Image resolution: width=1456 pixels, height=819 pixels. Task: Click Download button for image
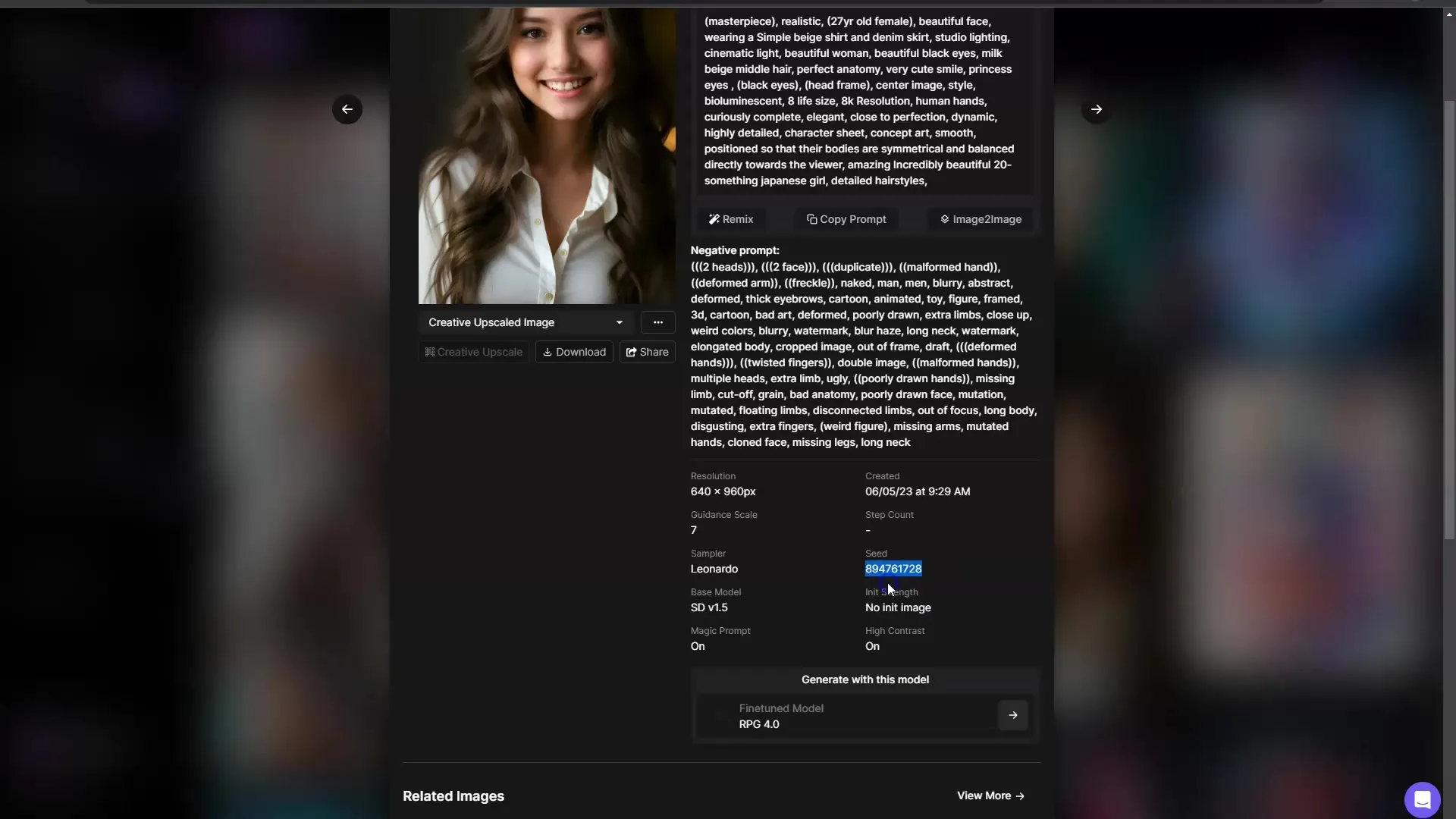click(x=575, y=352)
